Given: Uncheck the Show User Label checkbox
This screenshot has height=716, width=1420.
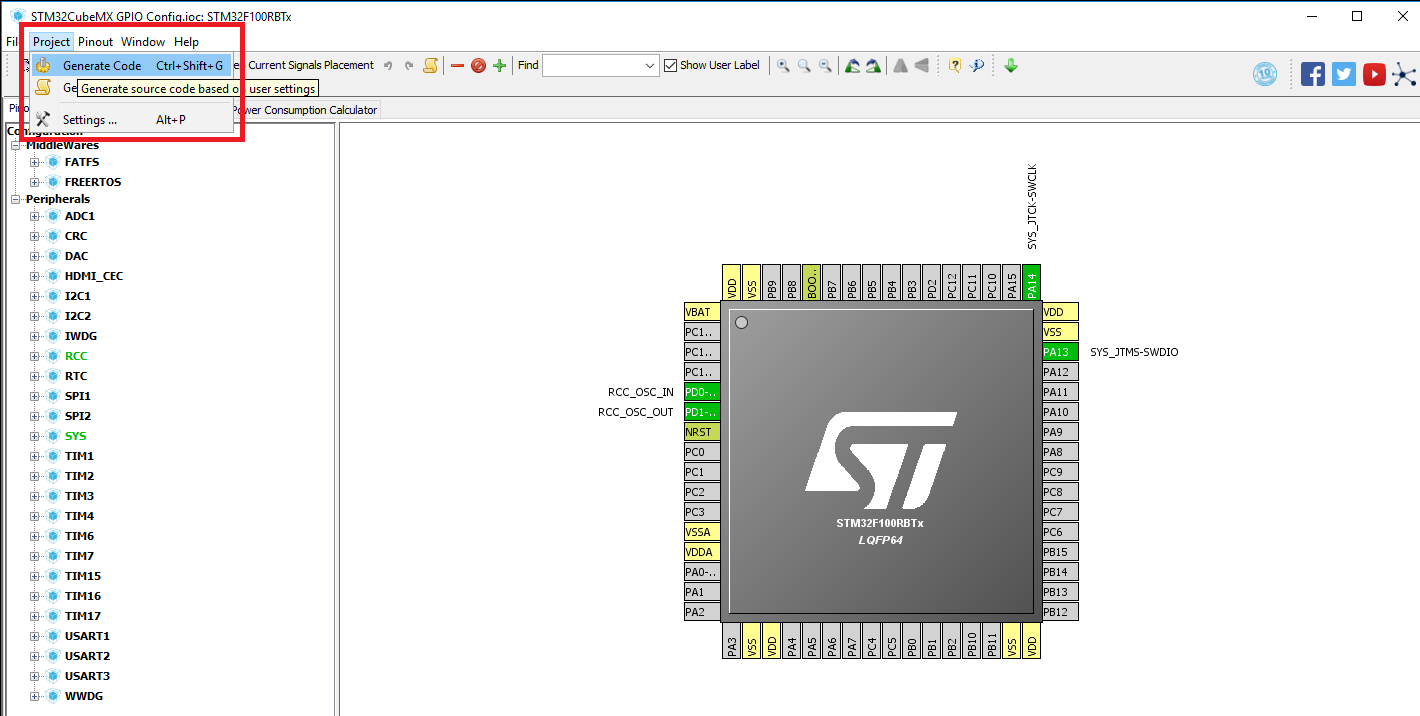Looking at the screenshot, I should pos(669,65).
